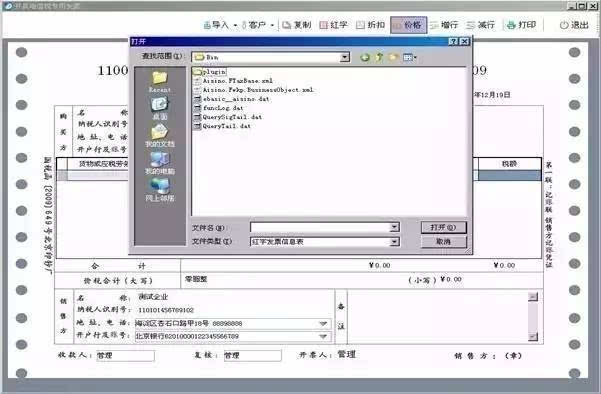Select file Aisino.Fwkp.BusinessObject.xml
The image size is (601, 394).
[253, 90]
